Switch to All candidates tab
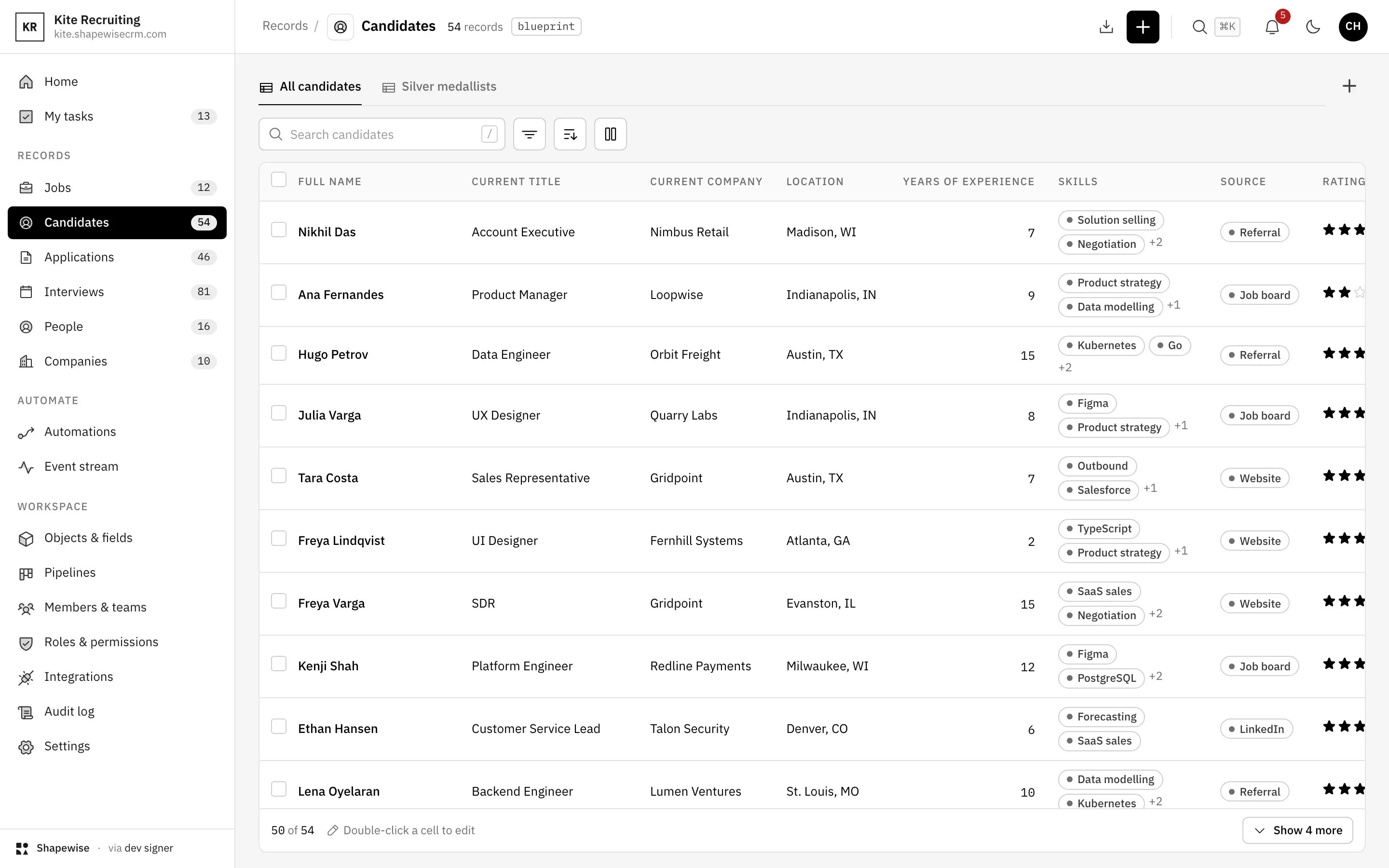1389x868 pixels. click(311, 87)
